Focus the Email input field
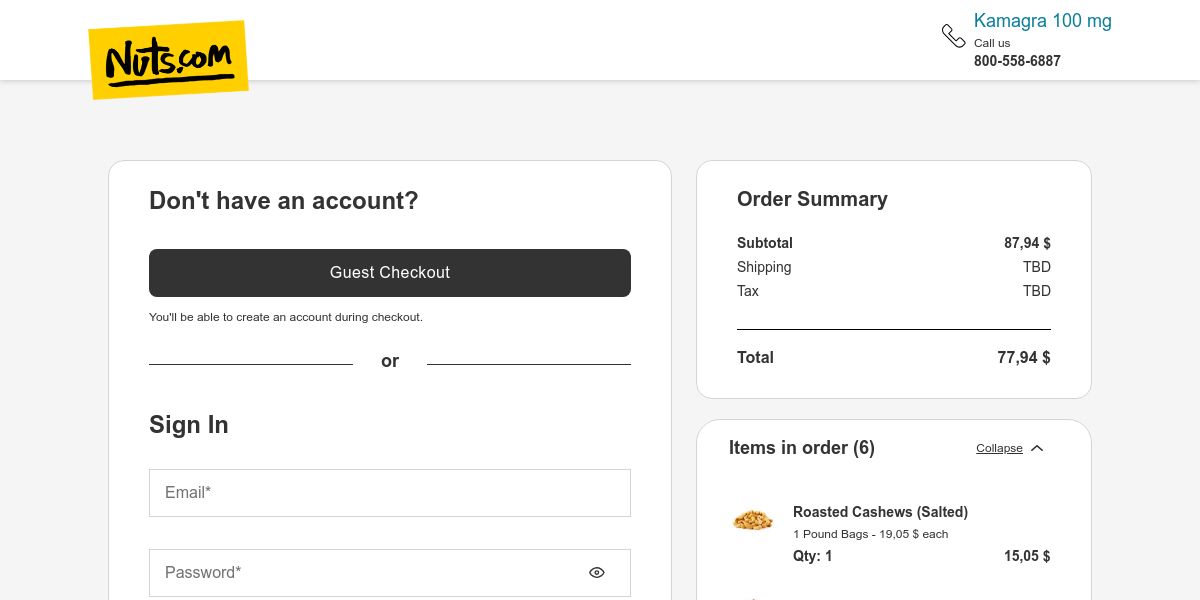Image resolution: width=1200 pixels, height=600 pixels. 389,493
